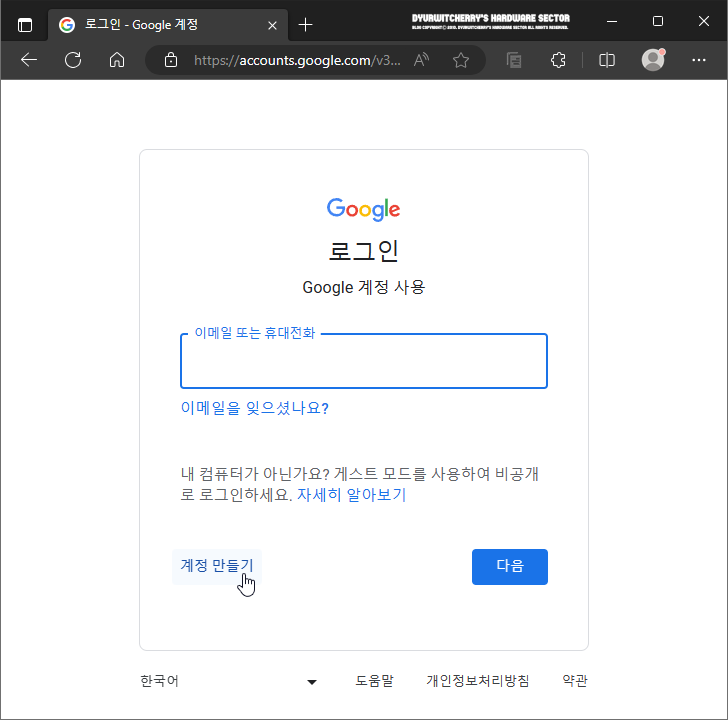The width and height of the screenshot is (728, 720).
Task: Open Extensions puzzle icon
Action: 558,60
